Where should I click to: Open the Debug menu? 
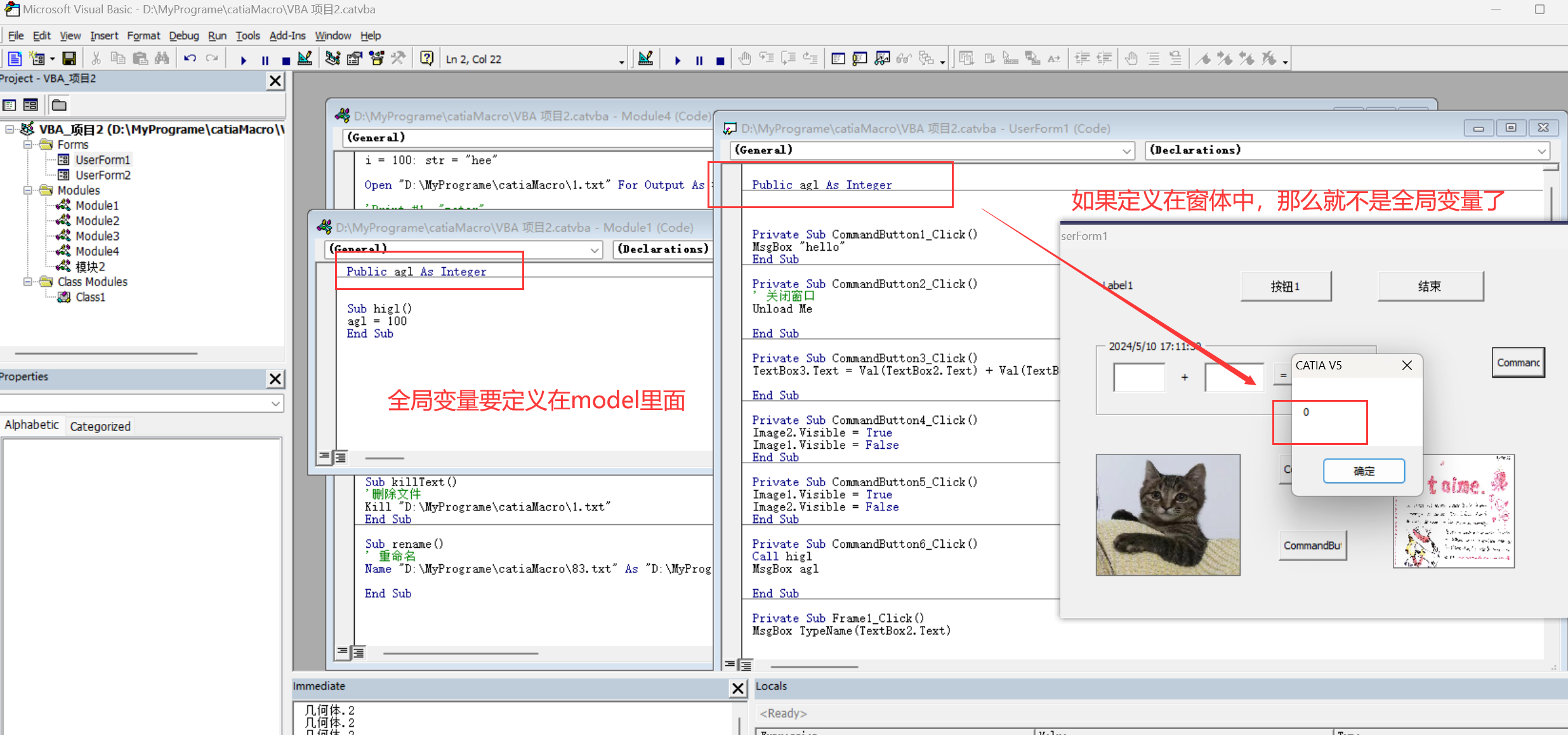183,36
